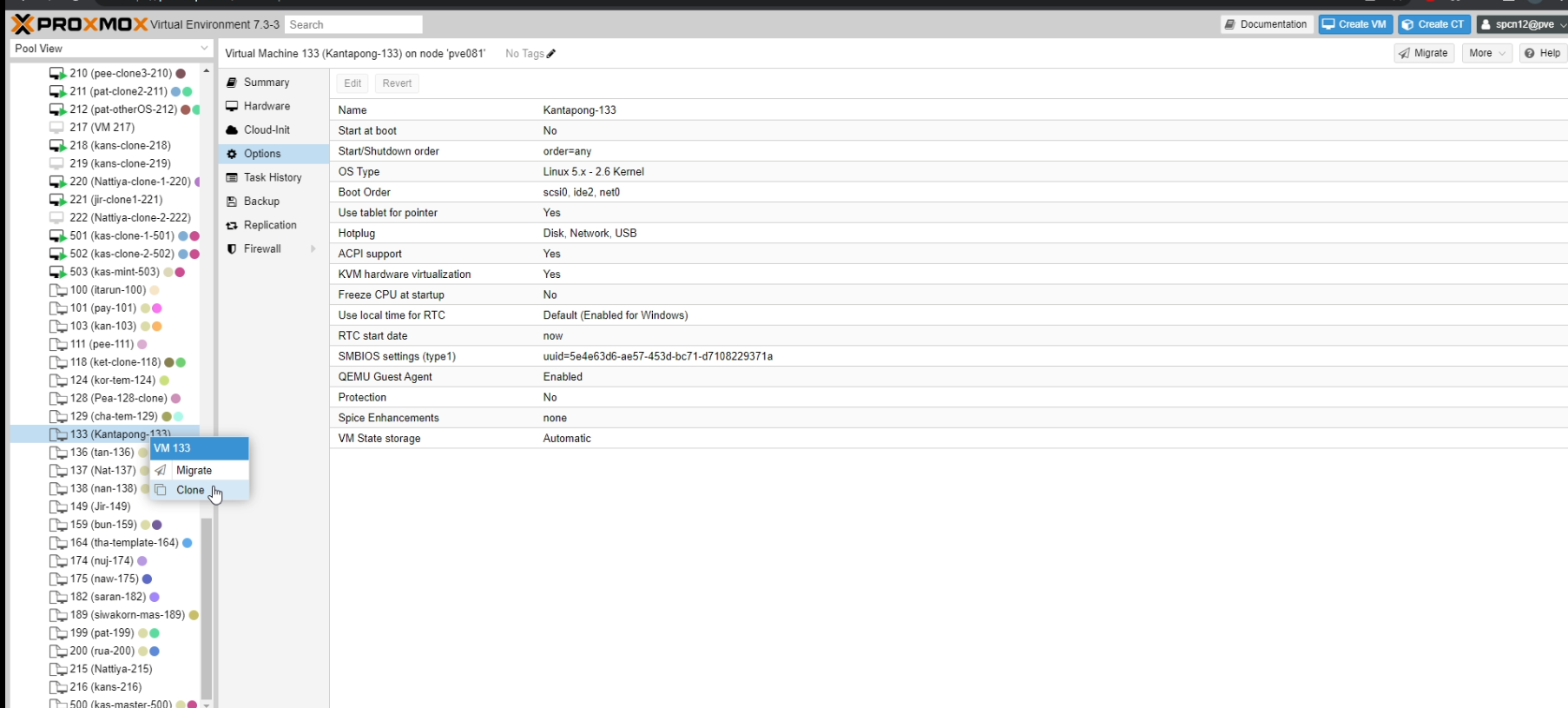The image size is (1568, 708).
Task: Click the Documentation button
Action: tap(1267, 24)
